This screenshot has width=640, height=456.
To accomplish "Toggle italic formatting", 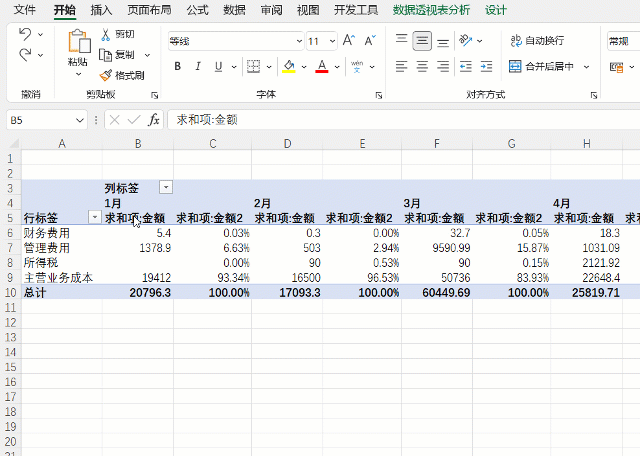I will pyautogui.click(x=198, y=67).
